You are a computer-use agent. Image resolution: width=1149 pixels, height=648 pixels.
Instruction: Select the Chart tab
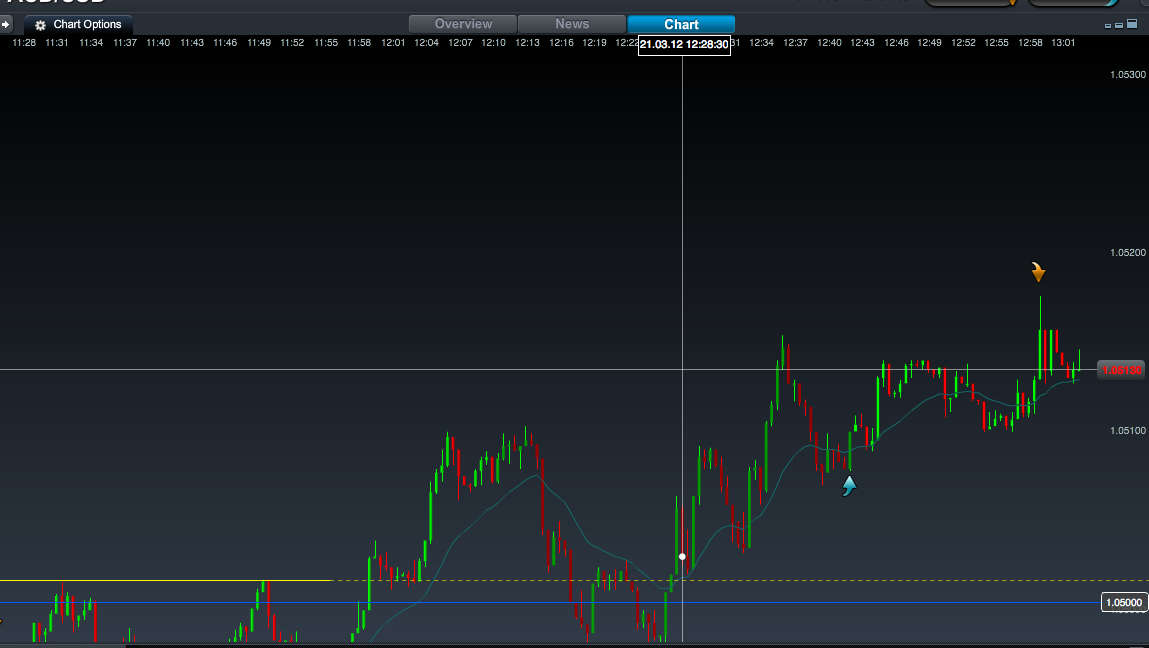pos(681,24)
